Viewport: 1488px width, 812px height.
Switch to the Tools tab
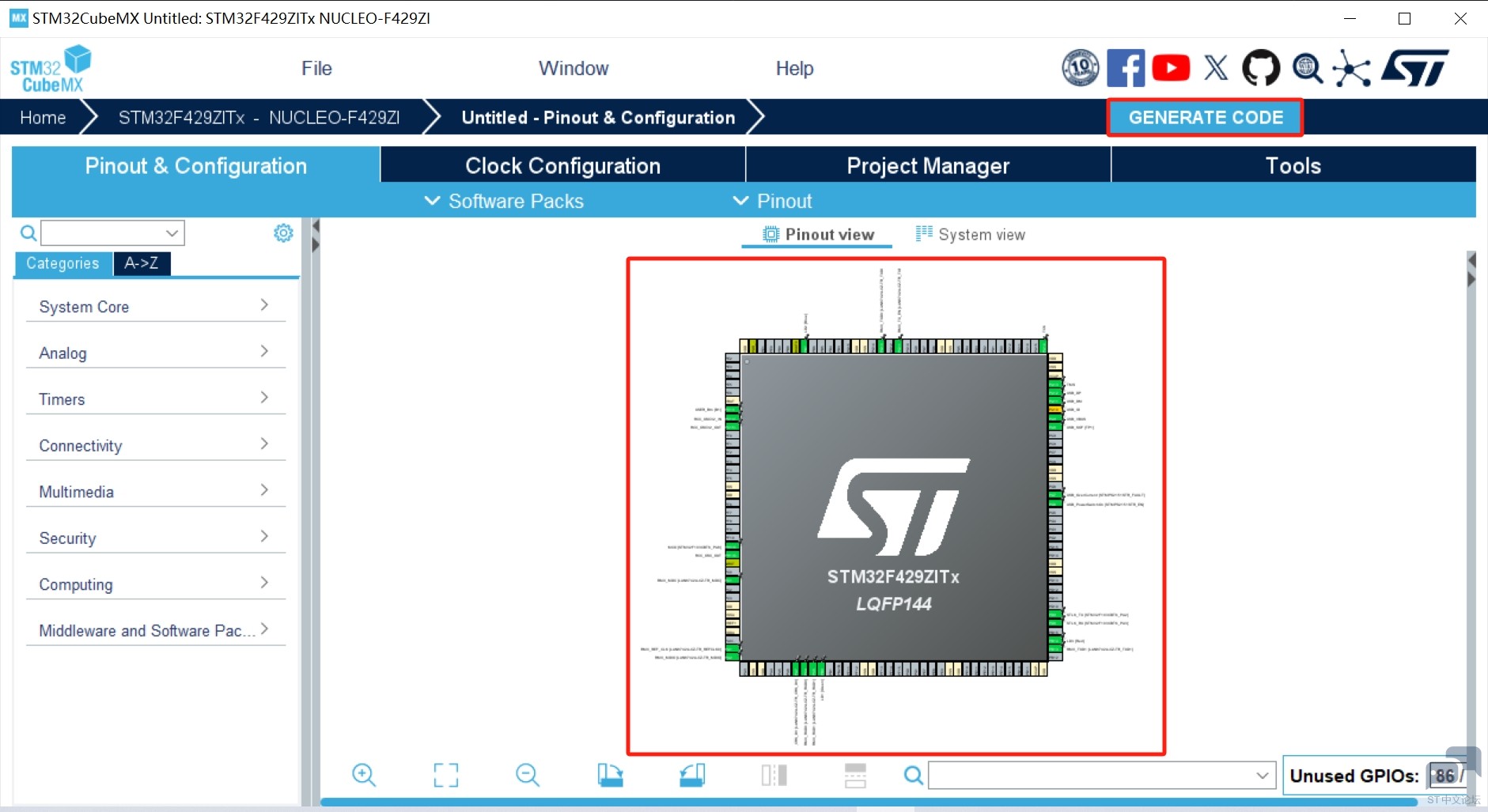[x=1293, y=165]
